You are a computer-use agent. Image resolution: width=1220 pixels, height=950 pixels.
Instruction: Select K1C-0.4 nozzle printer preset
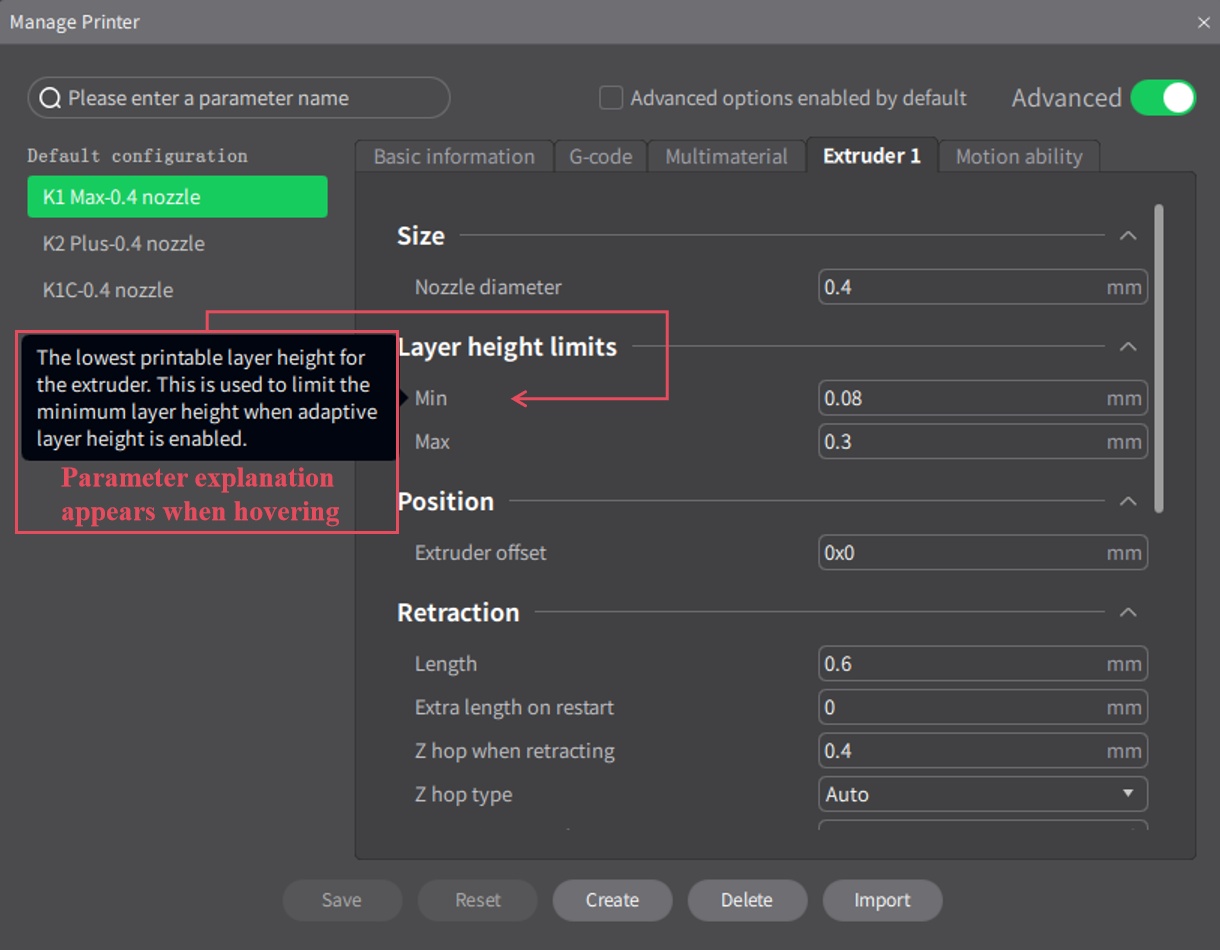pos(108,290)
